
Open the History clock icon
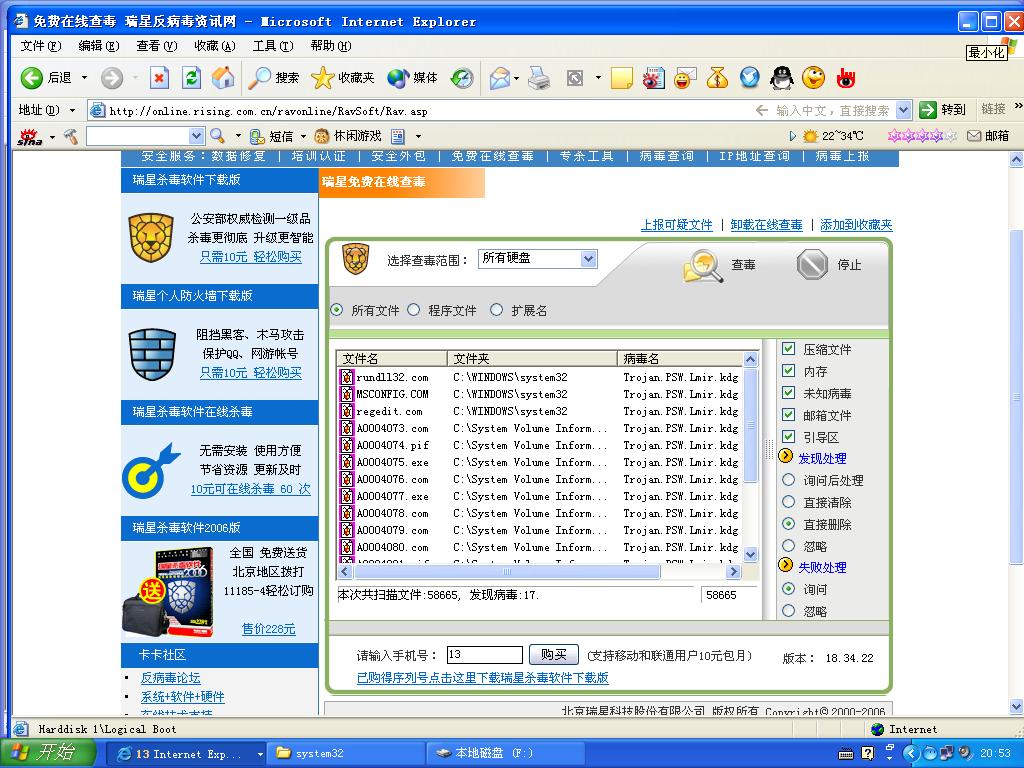point(462,78)
